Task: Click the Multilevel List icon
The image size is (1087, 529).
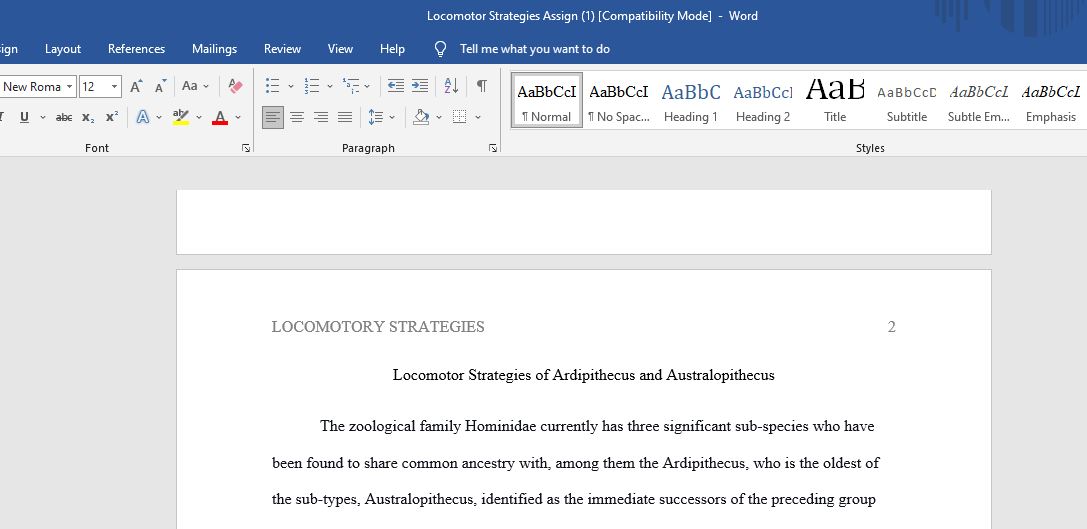Action: (x=351, y=86)
